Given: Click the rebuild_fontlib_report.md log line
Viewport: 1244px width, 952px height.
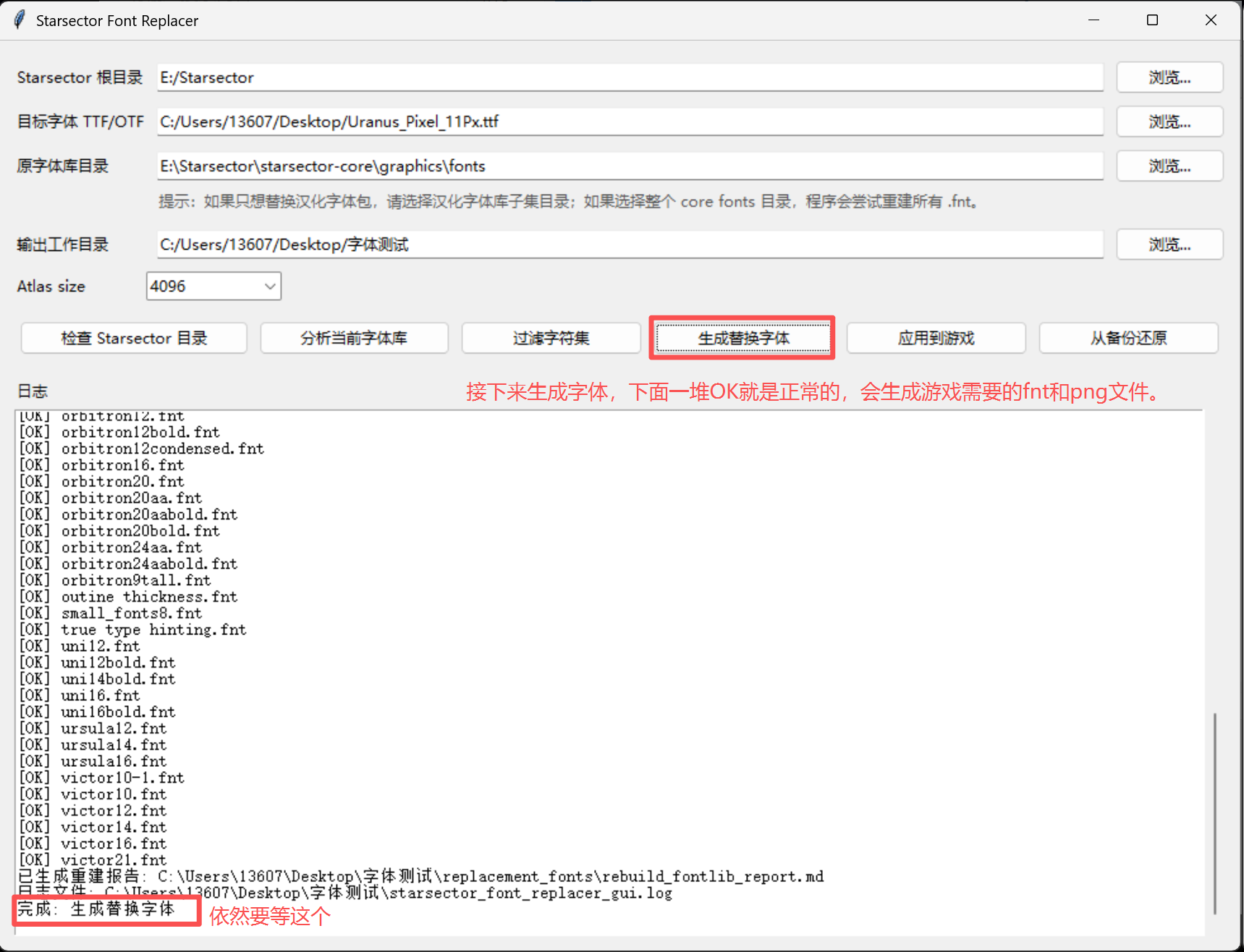Looking at the screenshot, I should (421, 876).
